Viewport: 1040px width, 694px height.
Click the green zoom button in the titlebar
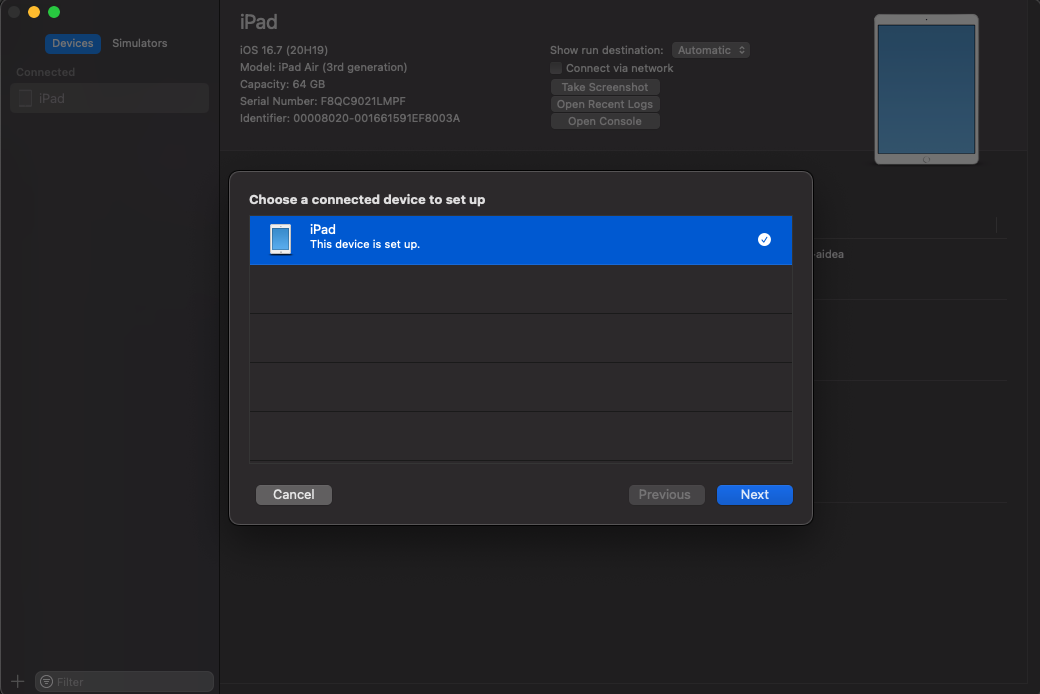[51, 12]
